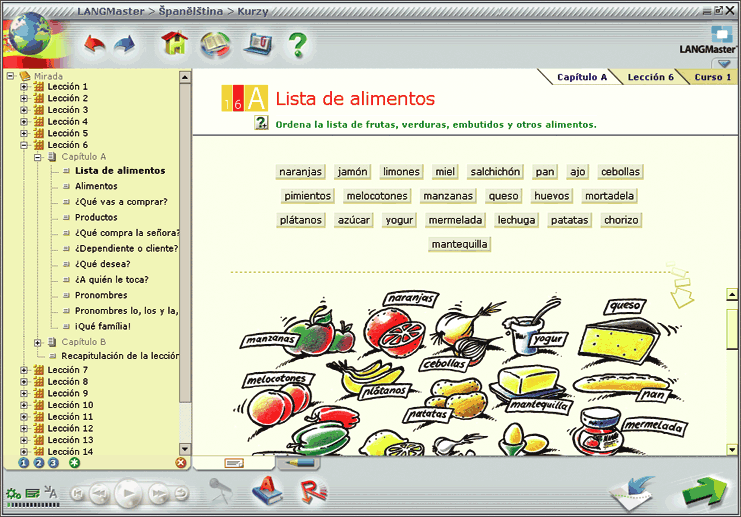Click the exercise help icon beside instructions
Screen dimensions: 741x517
pyautogui.click(x=261, y=123)
